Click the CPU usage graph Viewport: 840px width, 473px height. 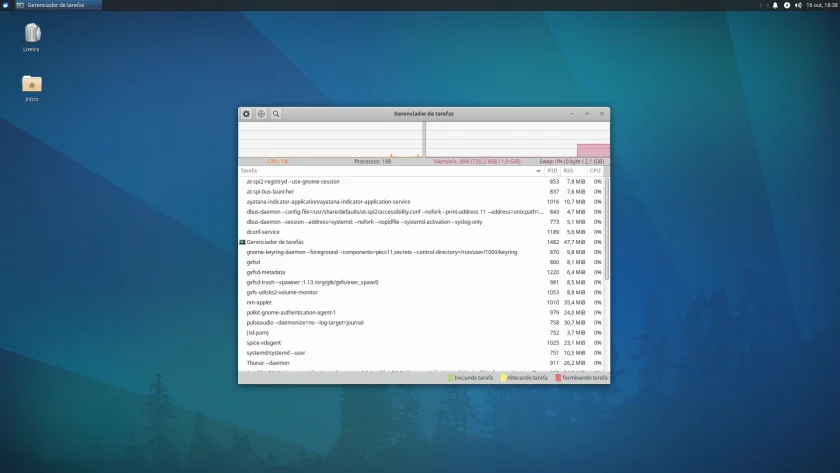(331, 139)
